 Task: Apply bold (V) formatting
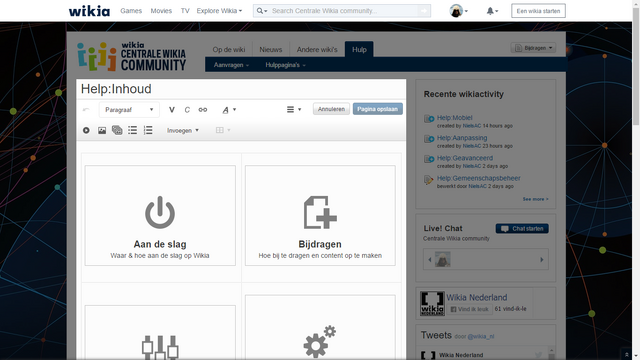click(x=172, y=109)
